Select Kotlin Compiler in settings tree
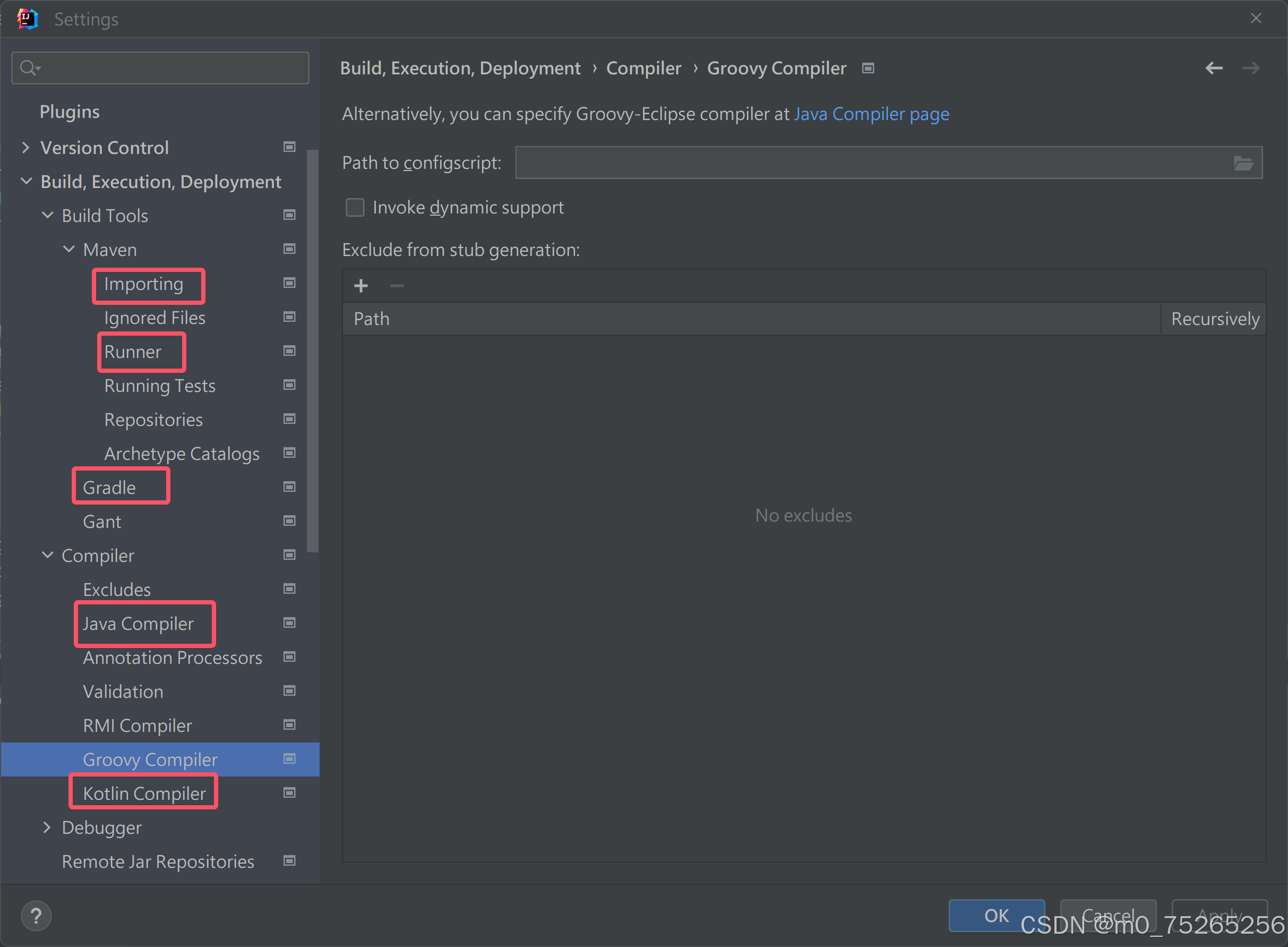 (x=144, y=794)
